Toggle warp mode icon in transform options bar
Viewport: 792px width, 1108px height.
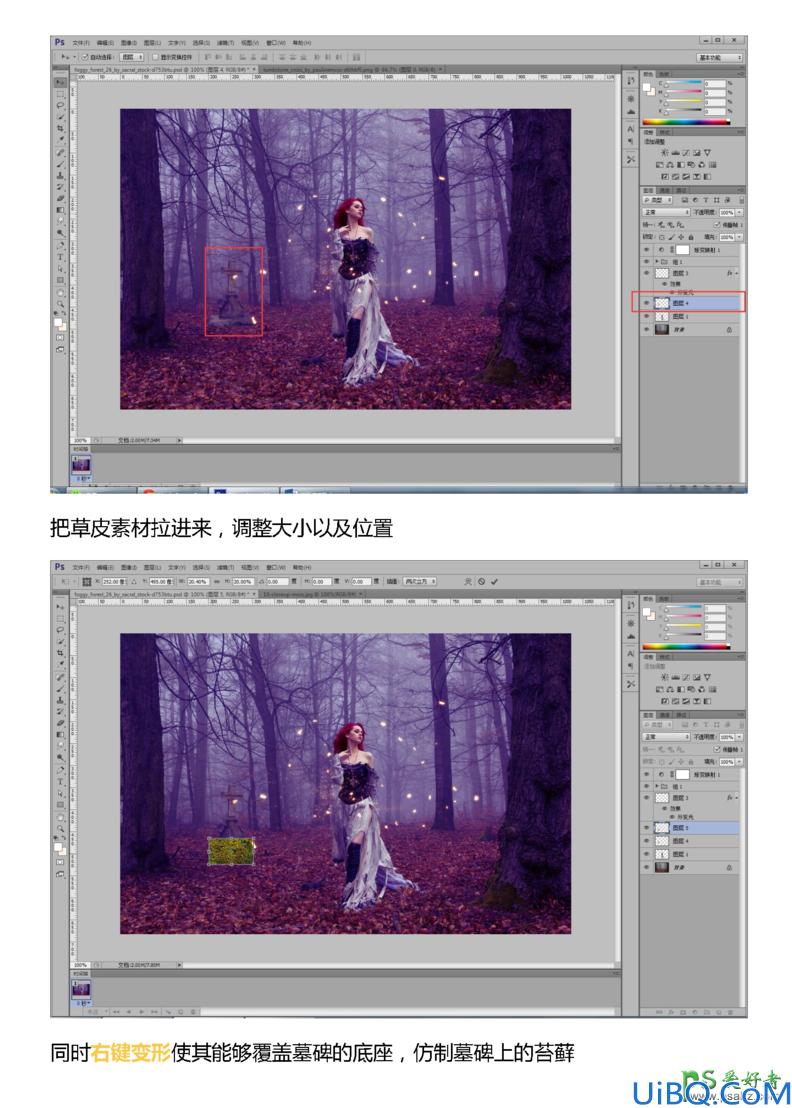pos(467,582)
